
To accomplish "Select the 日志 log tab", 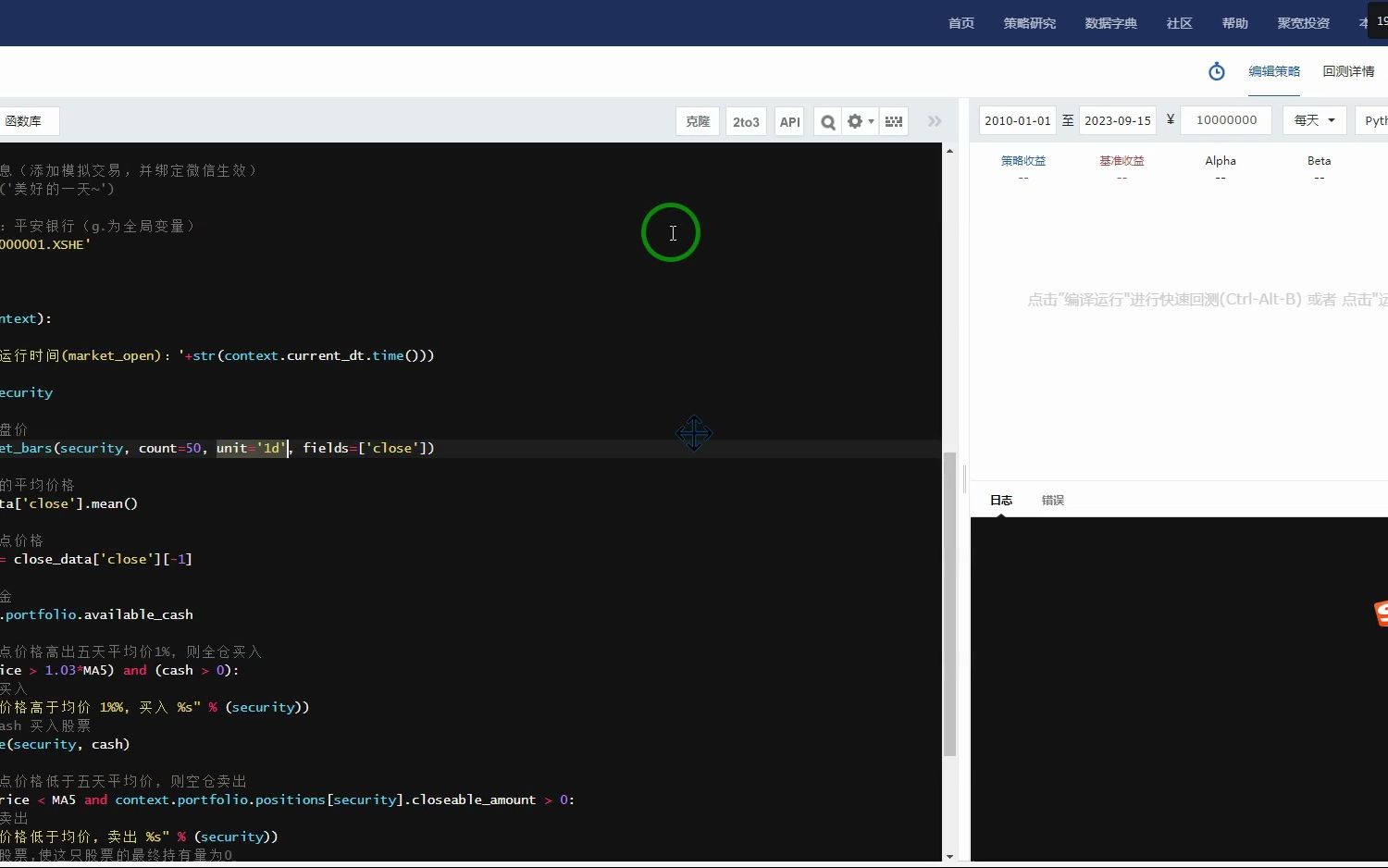I will (x=1001, y=500).
